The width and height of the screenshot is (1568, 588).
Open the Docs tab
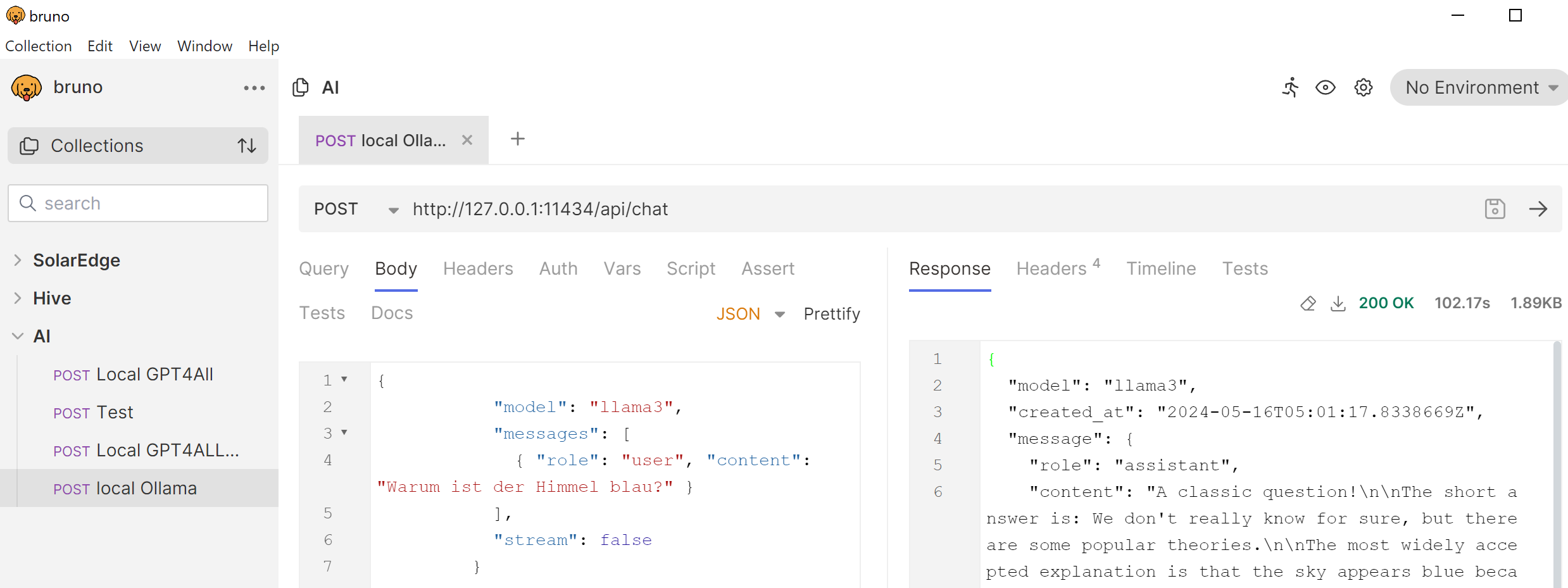392,313
